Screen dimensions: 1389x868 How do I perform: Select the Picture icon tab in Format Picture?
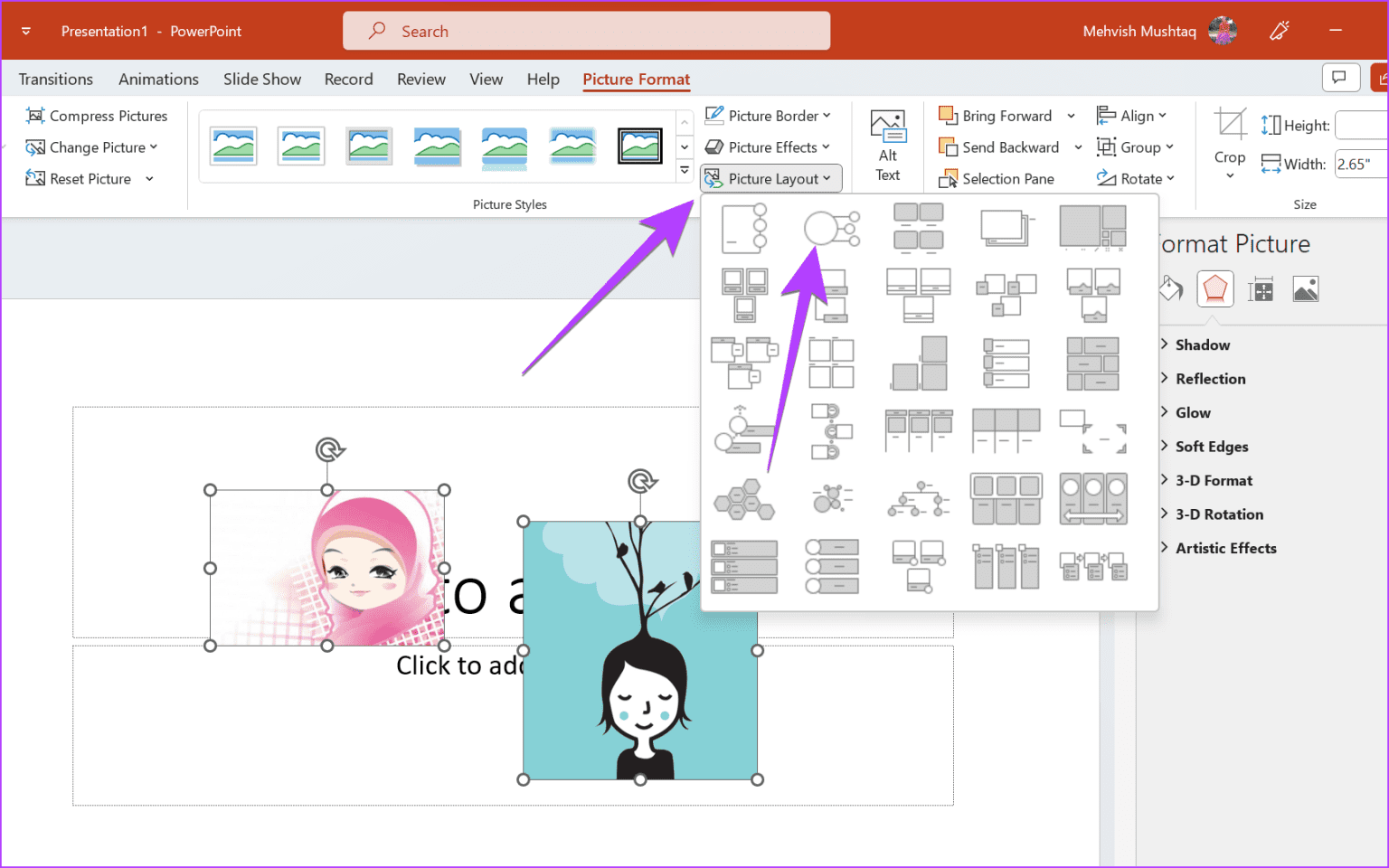tap(1305, 289)
